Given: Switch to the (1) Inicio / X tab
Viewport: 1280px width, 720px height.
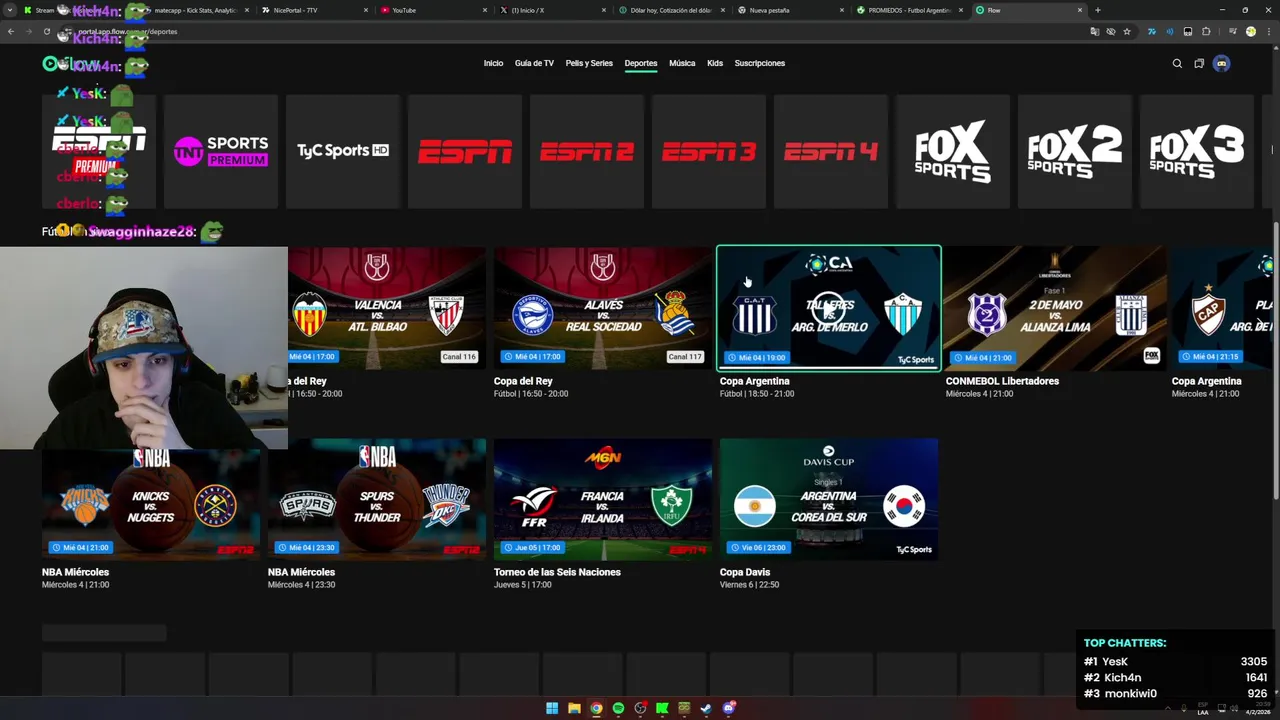Looking at the screenshot, I should coord(552,10).
